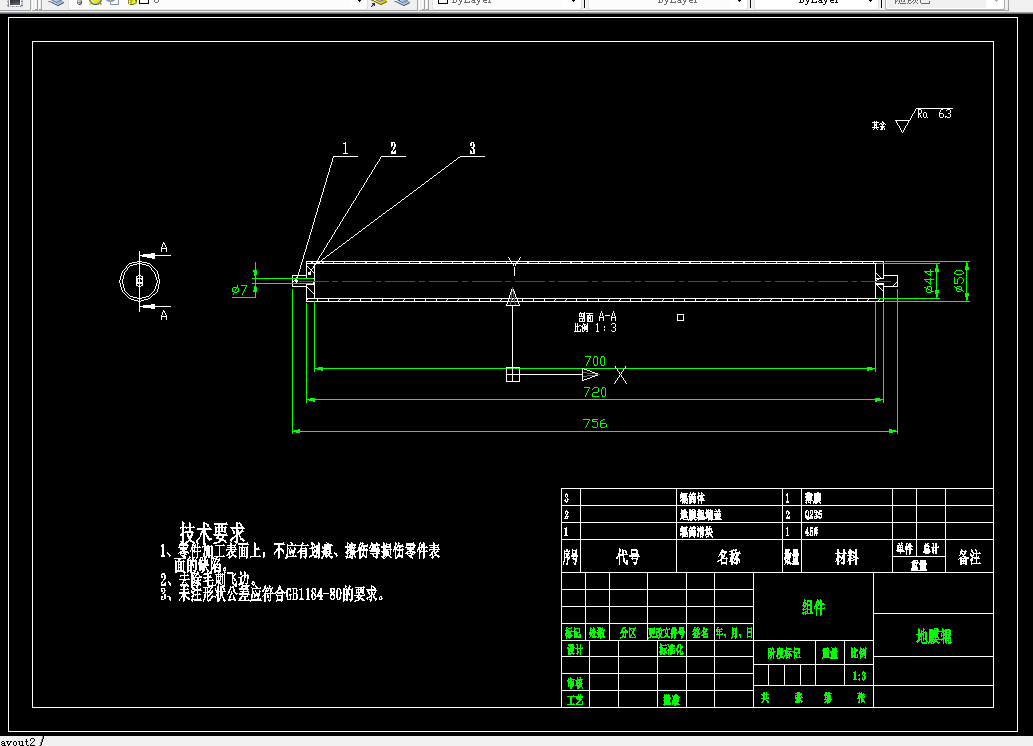Click part balloon number 3
The width and height of the screenshot is (1033, 746).
coord(472,148)
